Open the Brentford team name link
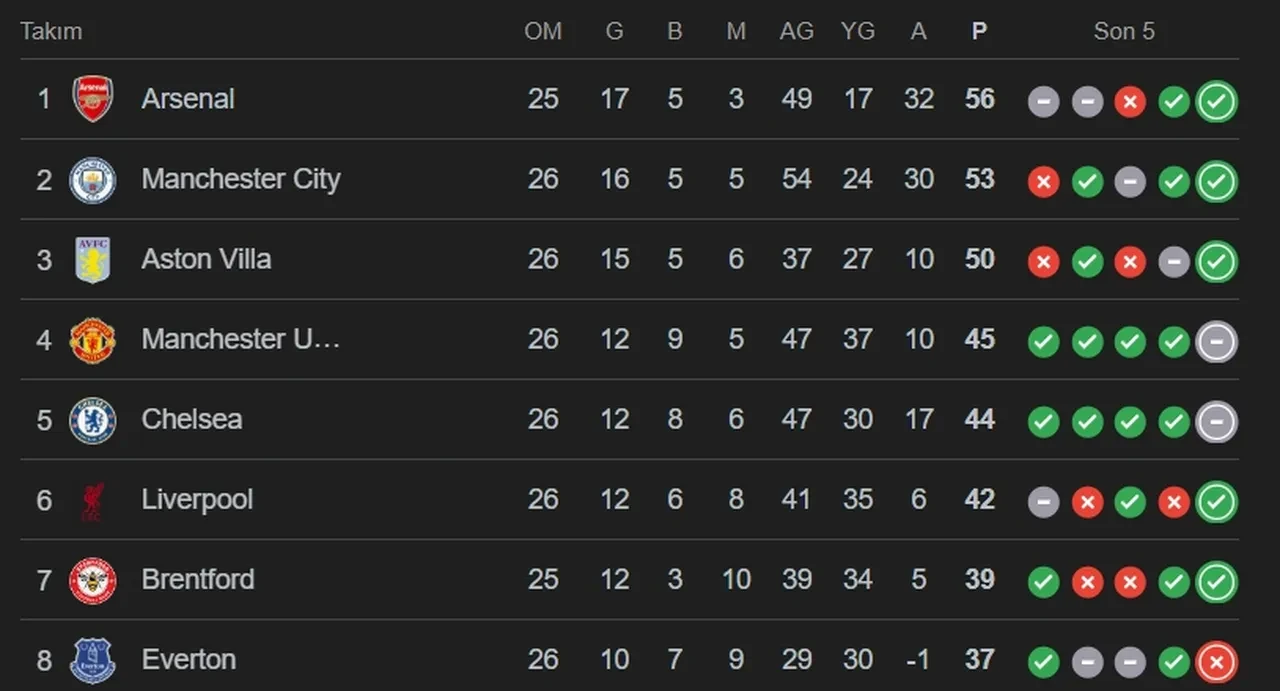The image size is (1280, 691). point(198,579)
